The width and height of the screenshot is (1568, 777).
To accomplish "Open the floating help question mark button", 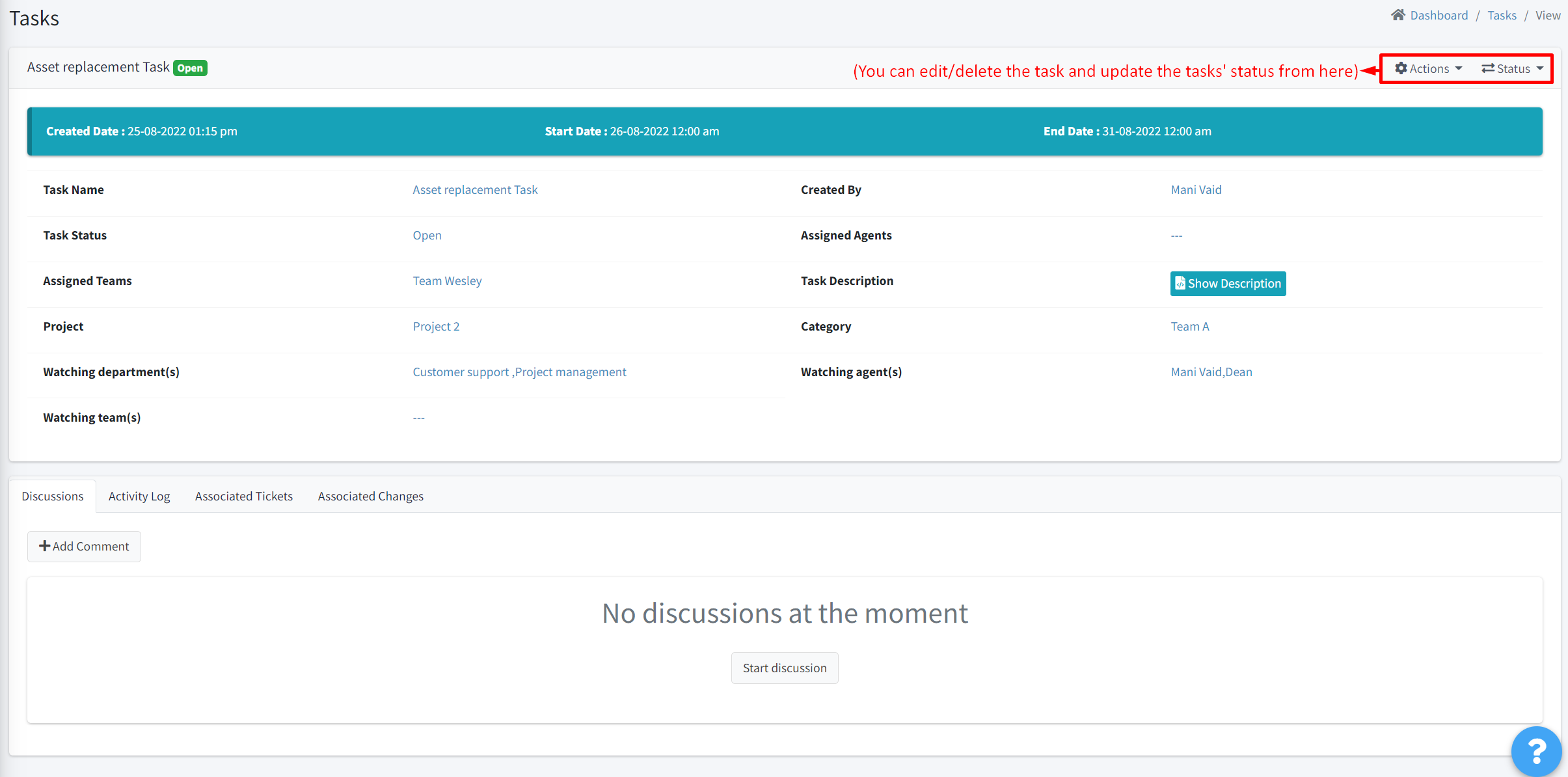I will click(1536, 751).
